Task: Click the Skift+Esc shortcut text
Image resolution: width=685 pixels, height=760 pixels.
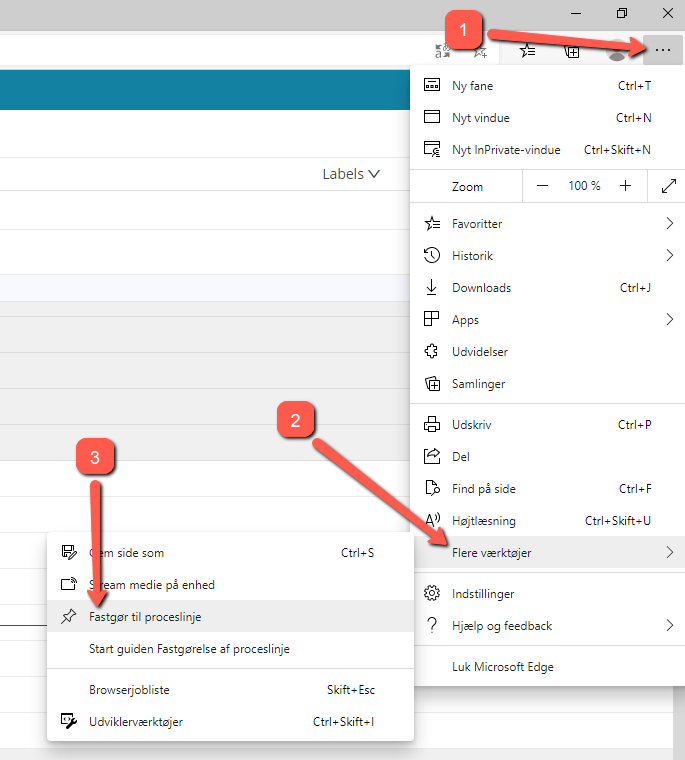Action: coord(350,689)
